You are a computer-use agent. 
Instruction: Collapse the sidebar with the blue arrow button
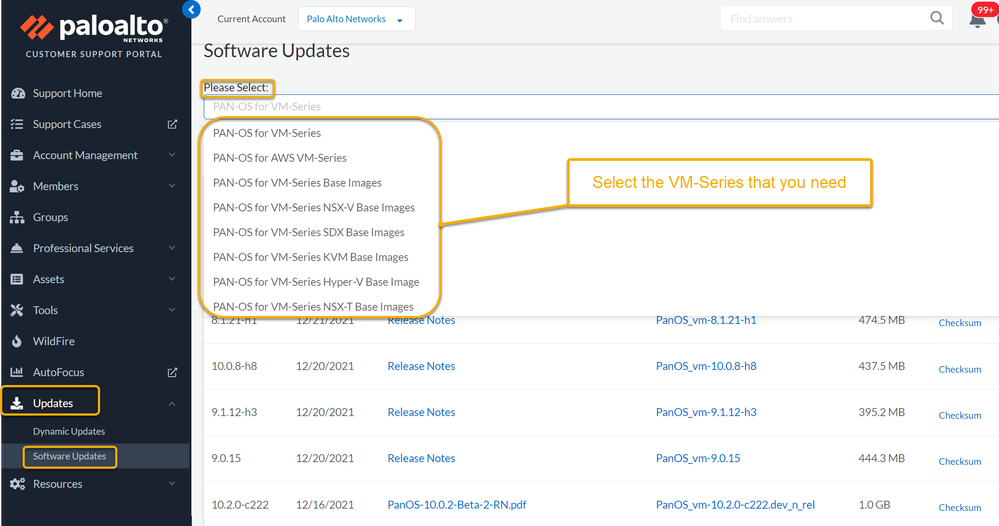pyautogui.click(x=191, y=10)
